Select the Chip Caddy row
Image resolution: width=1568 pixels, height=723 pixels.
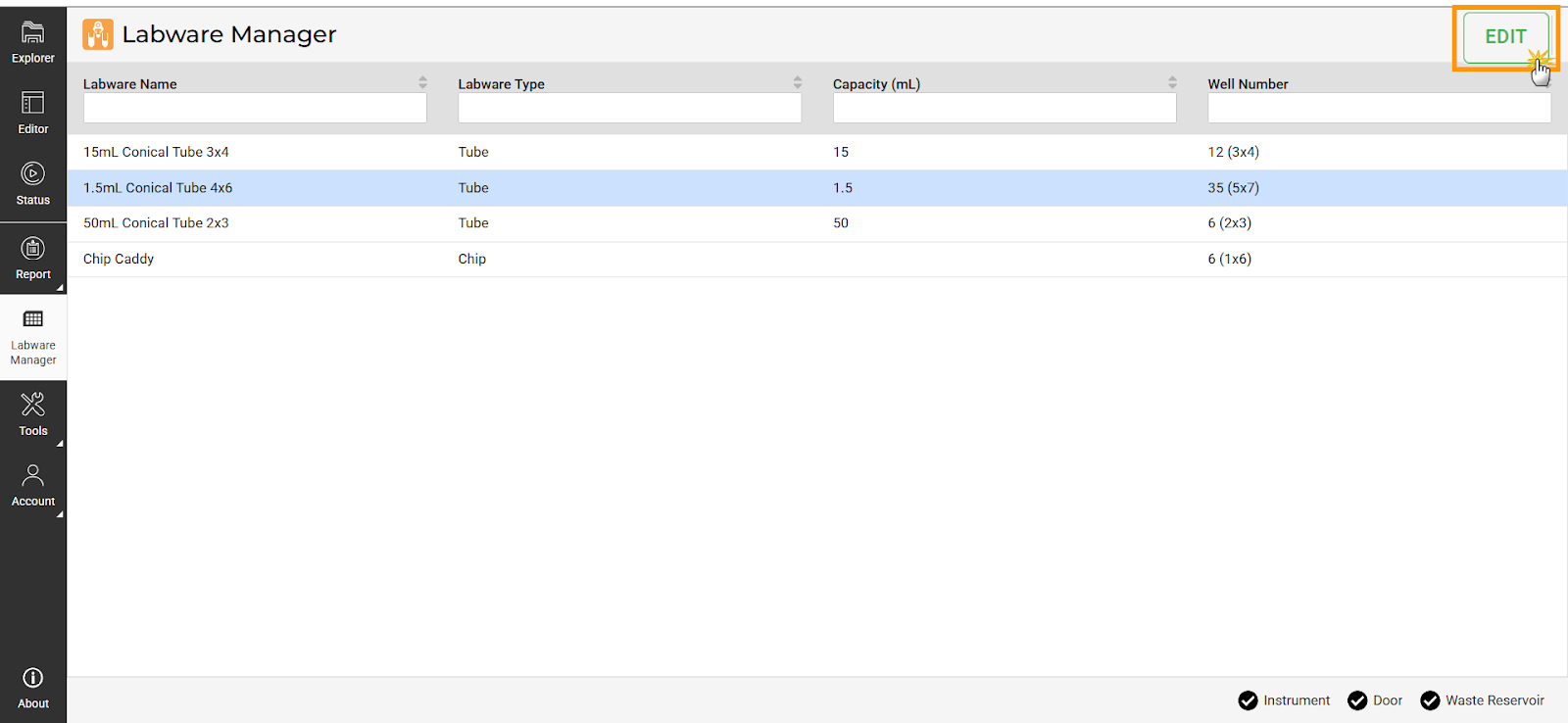(x=119, y=259)
